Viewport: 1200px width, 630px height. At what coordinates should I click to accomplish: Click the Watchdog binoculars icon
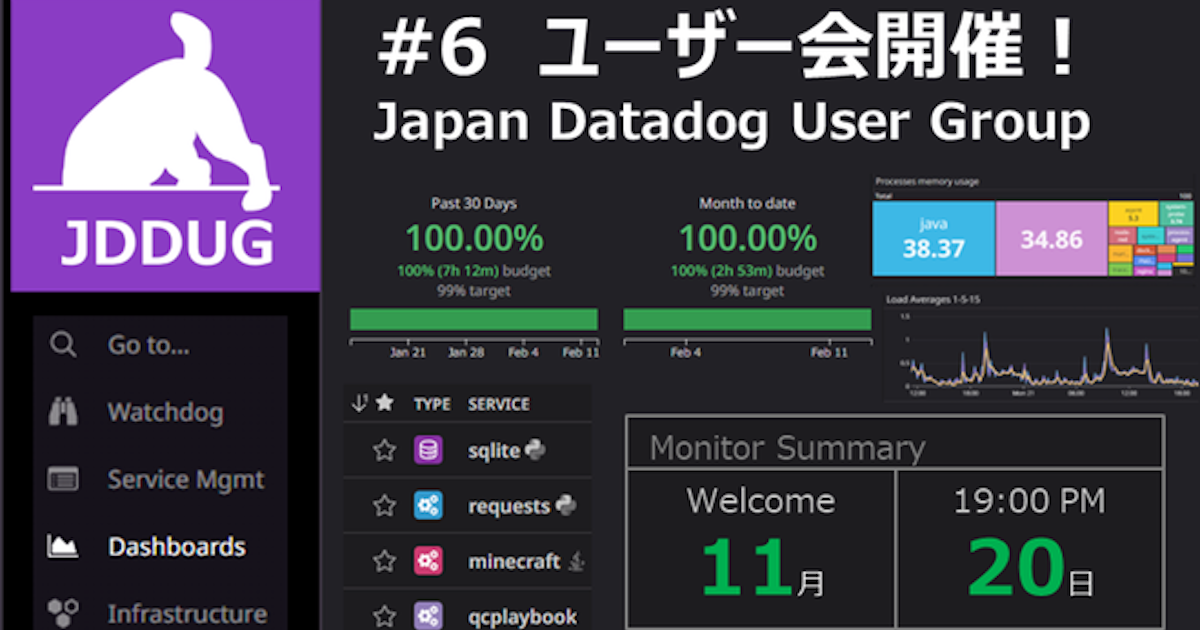pos(63,412)
